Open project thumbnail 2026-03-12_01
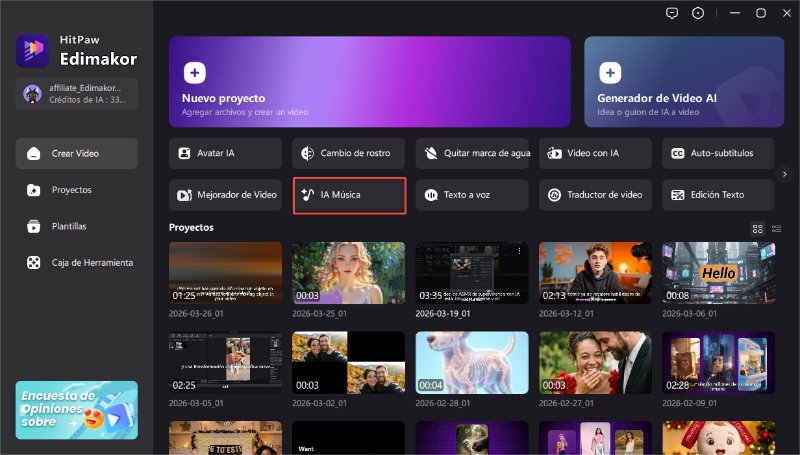 coord(595,273)
